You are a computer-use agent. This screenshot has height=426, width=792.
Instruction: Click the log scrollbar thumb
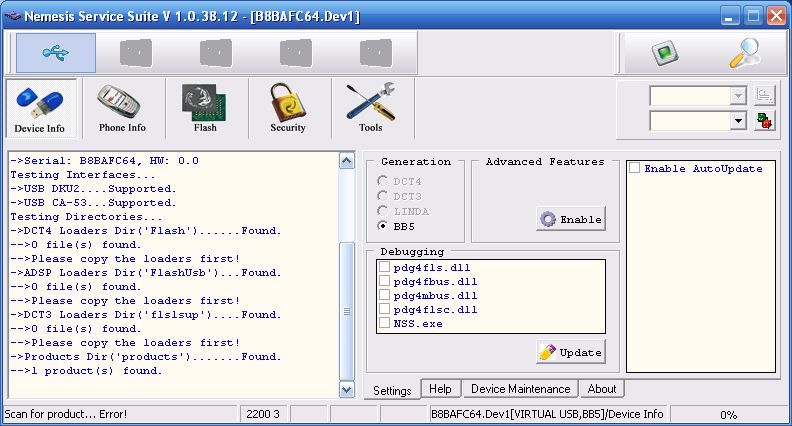pyautogui.click(x=346, y=311)
